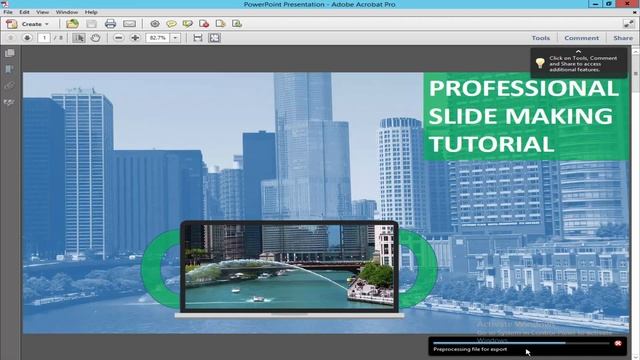
Task: Open the Help menu
Action: coord(91,12)
